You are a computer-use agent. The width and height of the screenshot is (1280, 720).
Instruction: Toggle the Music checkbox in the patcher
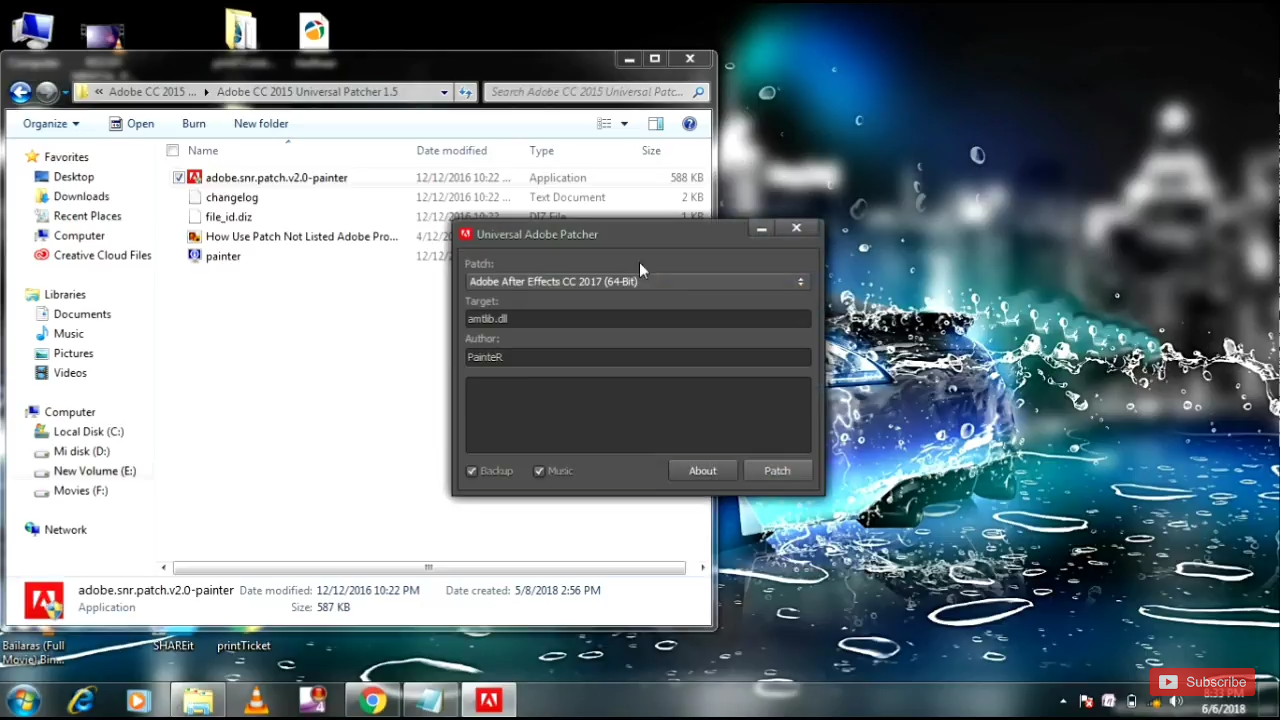[x=539, y=471]
